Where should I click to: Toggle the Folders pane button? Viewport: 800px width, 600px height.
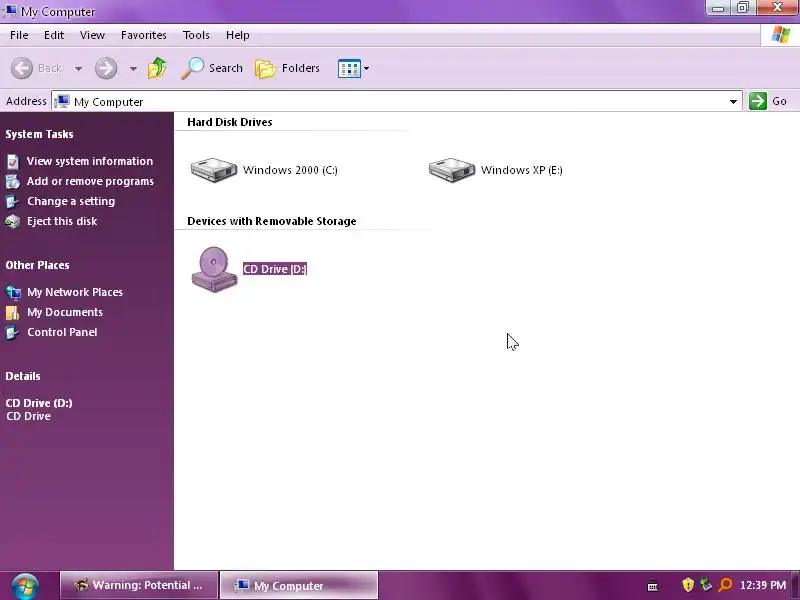click(x=287, y=68)
